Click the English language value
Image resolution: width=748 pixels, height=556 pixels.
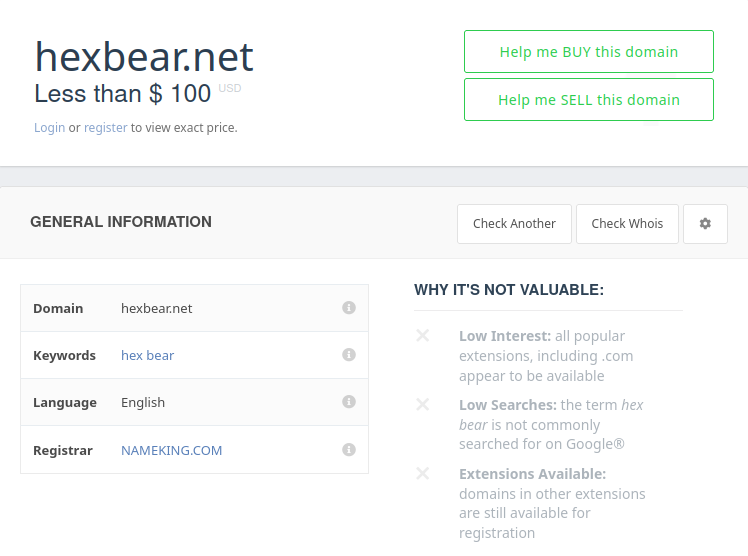(143, 402)
